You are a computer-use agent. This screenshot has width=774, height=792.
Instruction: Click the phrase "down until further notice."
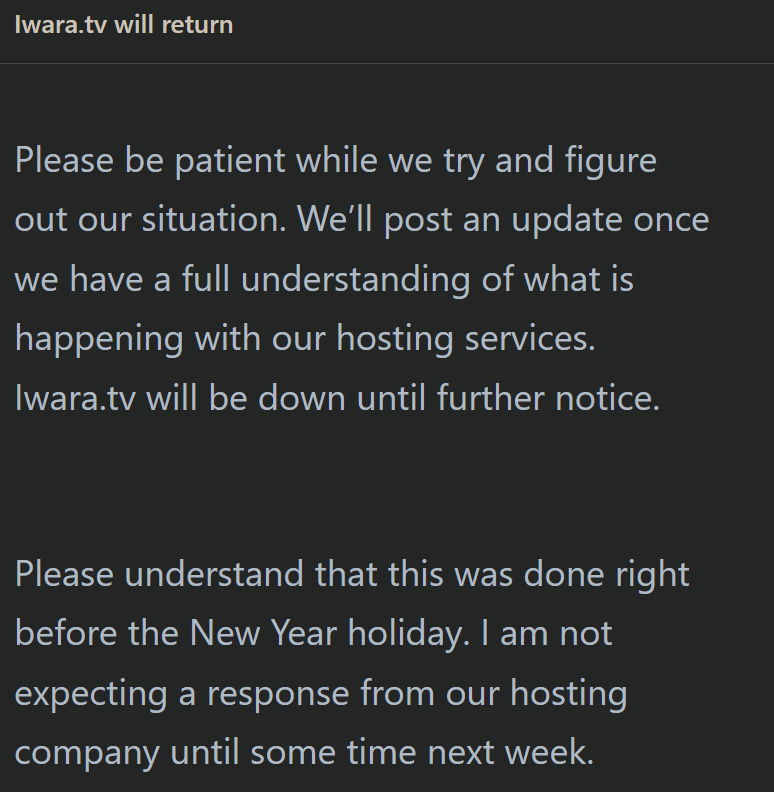tap(459, 397)
